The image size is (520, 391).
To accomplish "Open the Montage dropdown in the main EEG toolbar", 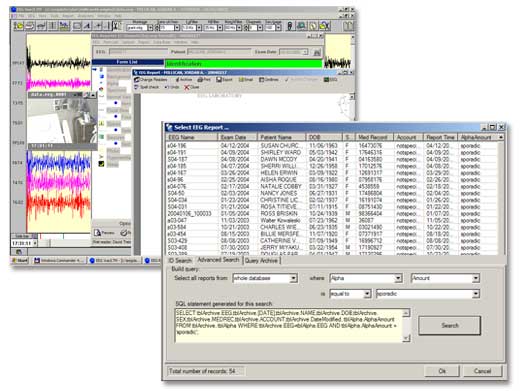I will pyautogui.click(x=150, y=28).
